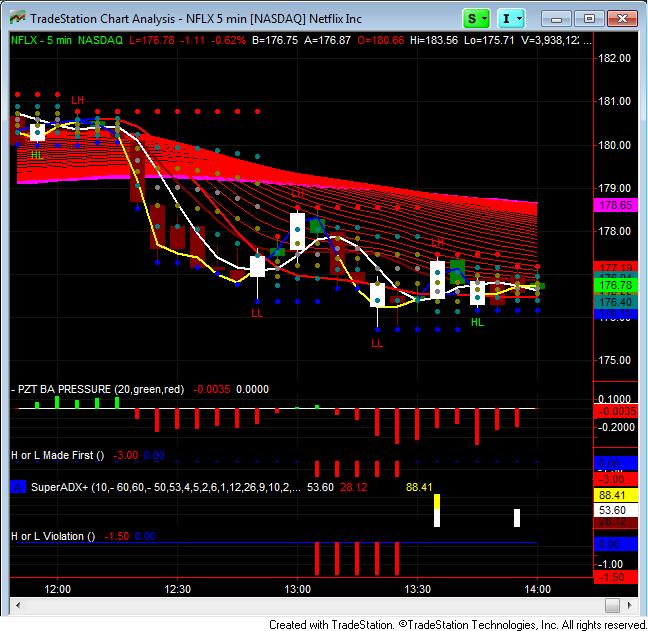Click the 12:00 time axis label
Image resolution: width=648 pixels, height=631 pixels.
pos(57,589)
